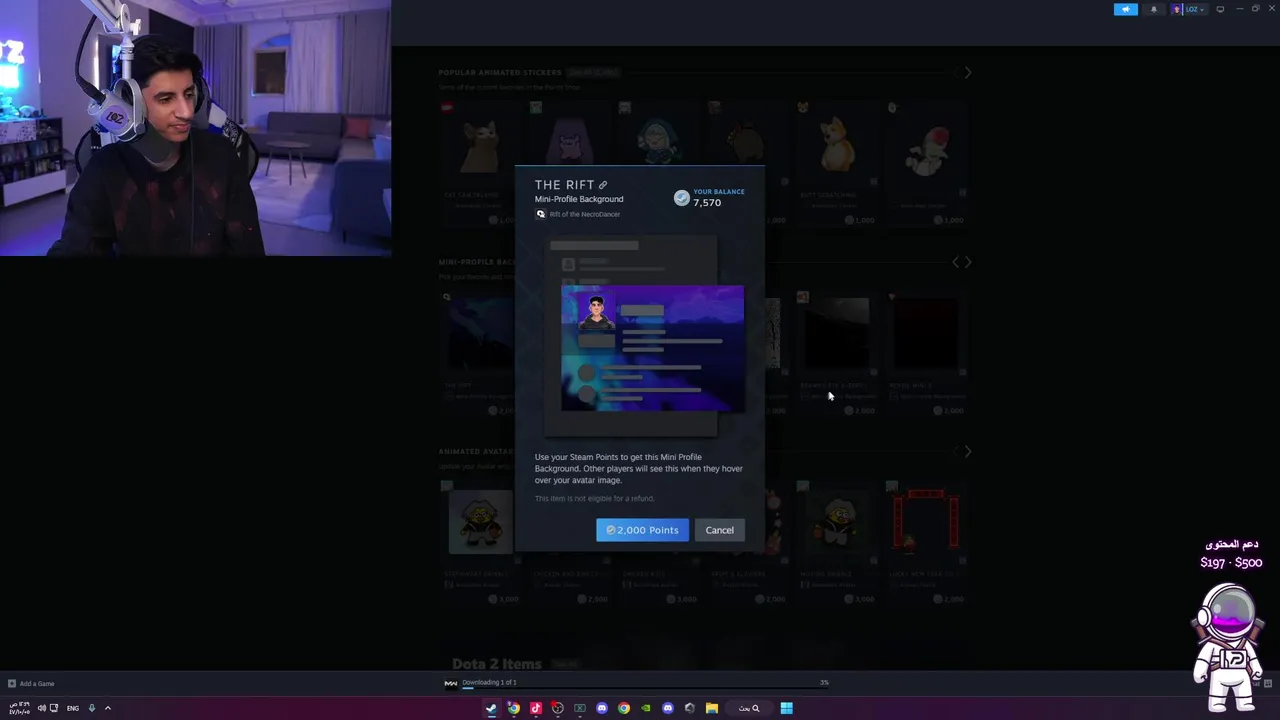Next page arrow for Animated Avatars
This screenshot has height=720, width=1280.
967,451
